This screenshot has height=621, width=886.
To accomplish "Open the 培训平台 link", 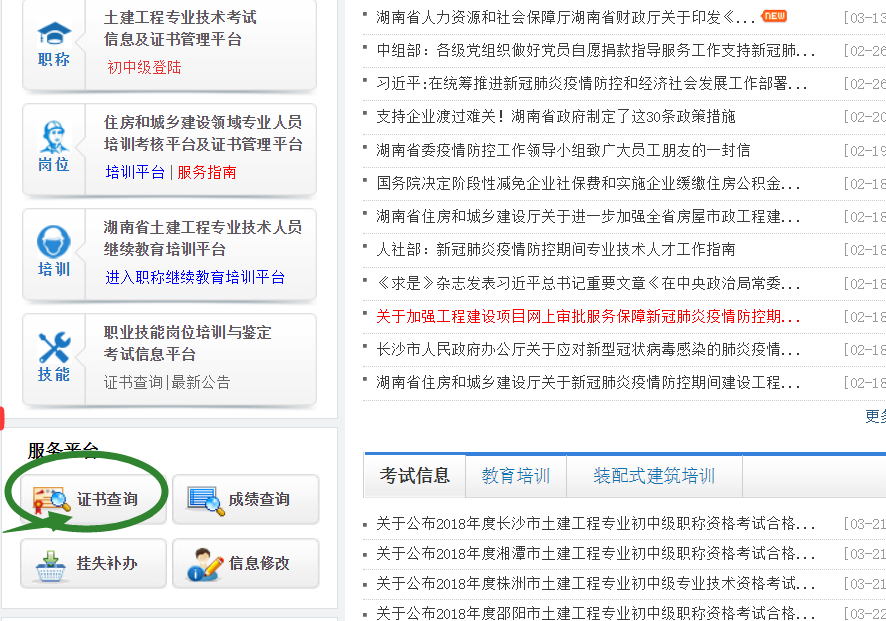I will point(135,172).
